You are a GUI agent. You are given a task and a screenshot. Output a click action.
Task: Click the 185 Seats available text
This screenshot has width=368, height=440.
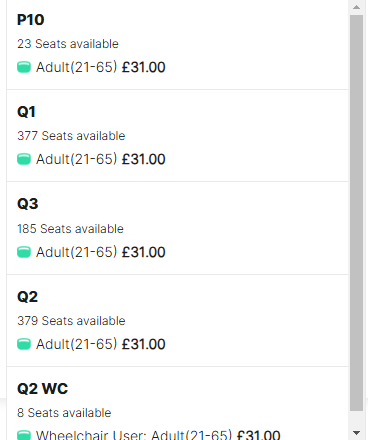pos(70,229)
